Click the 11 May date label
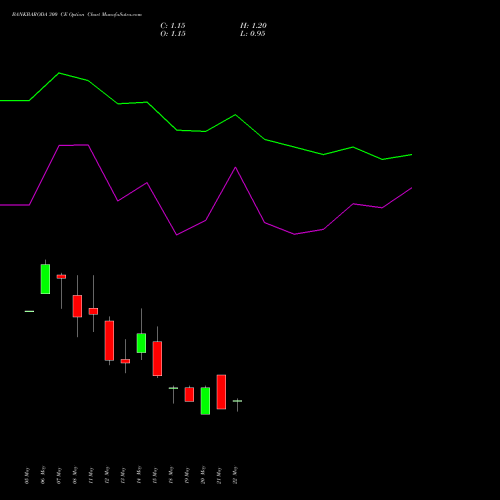 (x=91, y=475)
